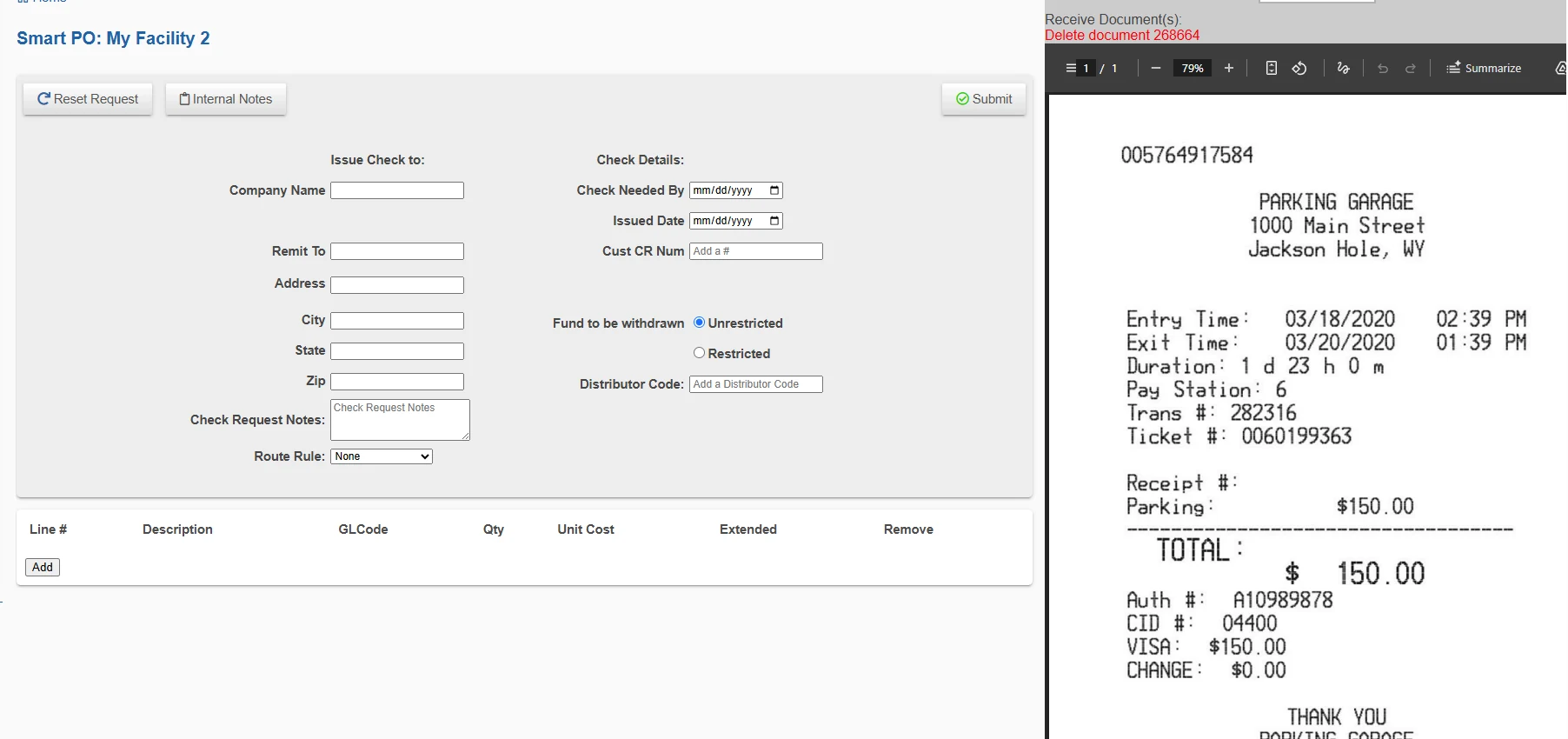Open Internal Notes
Viewport: 1568px width, 739px height.
pos(226,99)
